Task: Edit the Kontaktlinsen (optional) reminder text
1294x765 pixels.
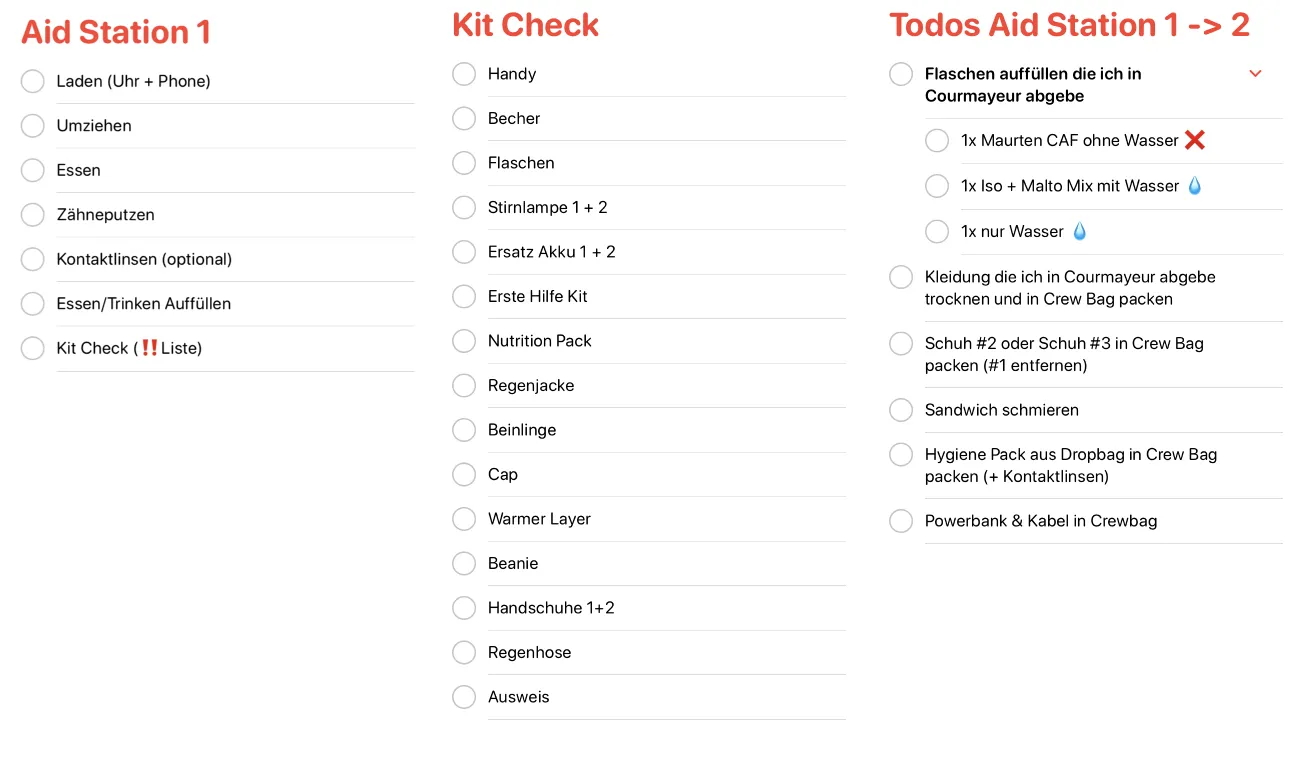Action: 144,259
